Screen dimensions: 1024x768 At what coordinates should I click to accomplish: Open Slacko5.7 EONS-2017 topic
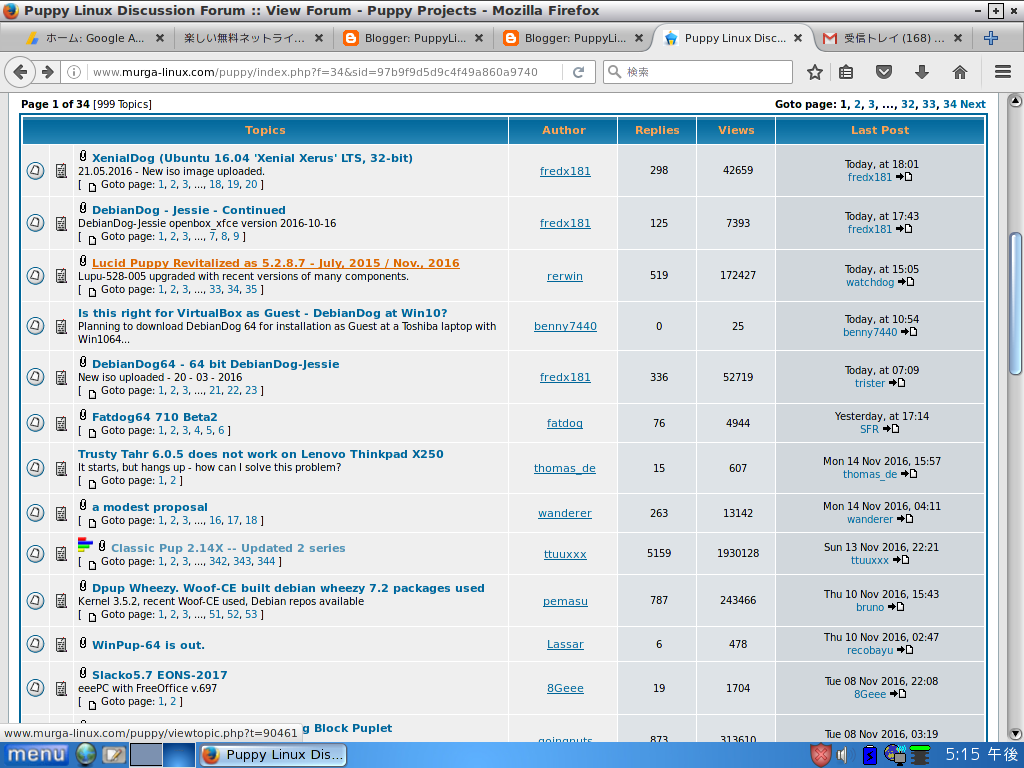[x=159, y=675]
